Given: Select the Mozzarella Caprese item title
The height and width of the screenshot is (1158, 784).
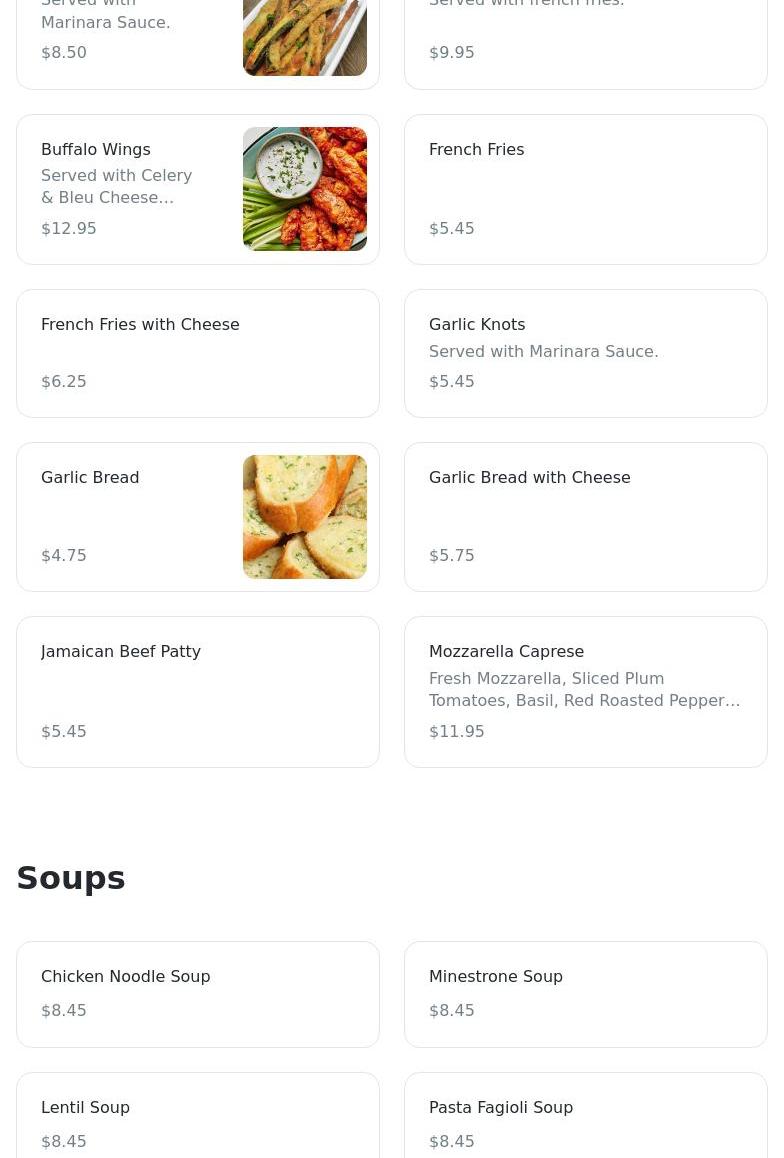Looking at the screenshot, I should click(506, 651).
